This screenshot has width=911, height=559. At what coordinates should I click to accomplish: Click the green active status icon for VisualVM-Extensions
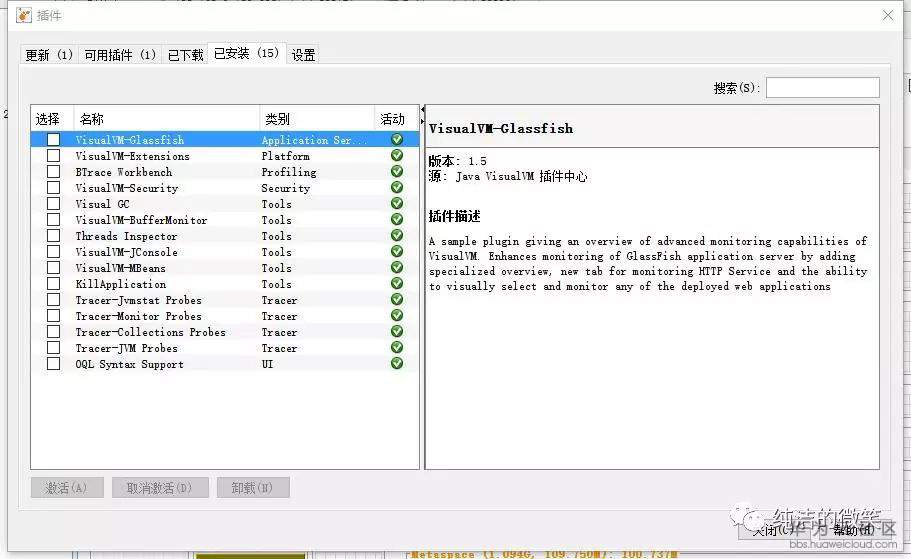397,156
